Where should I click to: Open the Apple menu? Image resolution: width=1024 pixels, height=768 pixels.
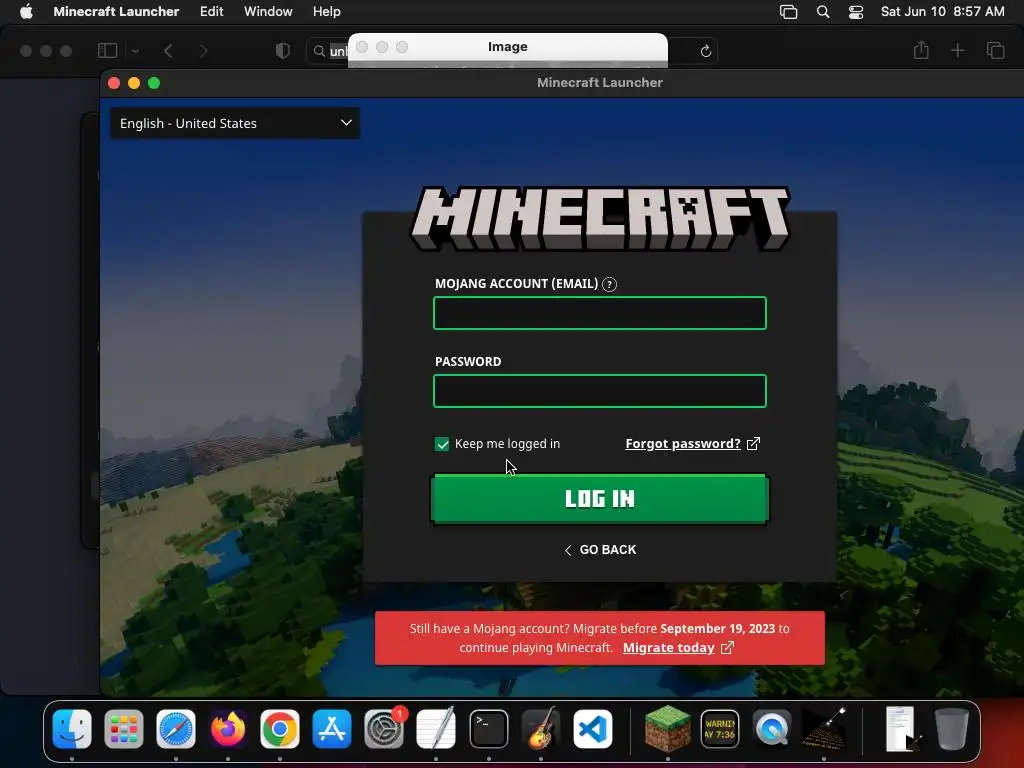click(26, 12)
